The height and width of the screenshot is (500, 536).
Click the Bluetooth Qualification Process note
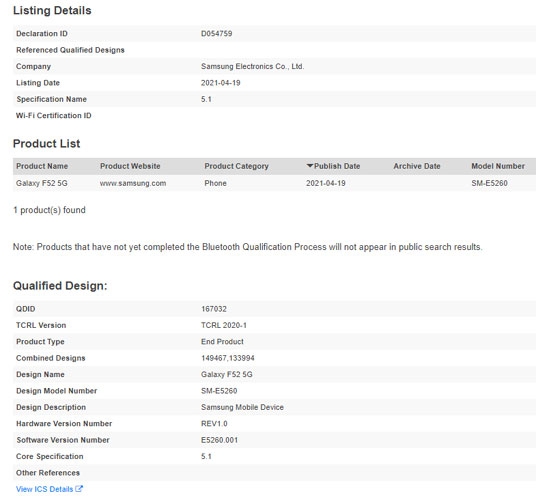tap(247, 247)
